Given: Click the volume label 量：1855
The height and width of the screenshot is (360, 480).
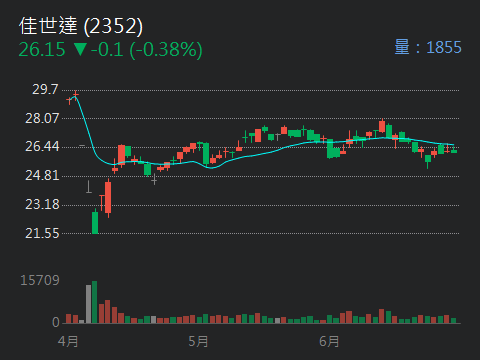Looking at the screenshot, I should tap(428, 47).
